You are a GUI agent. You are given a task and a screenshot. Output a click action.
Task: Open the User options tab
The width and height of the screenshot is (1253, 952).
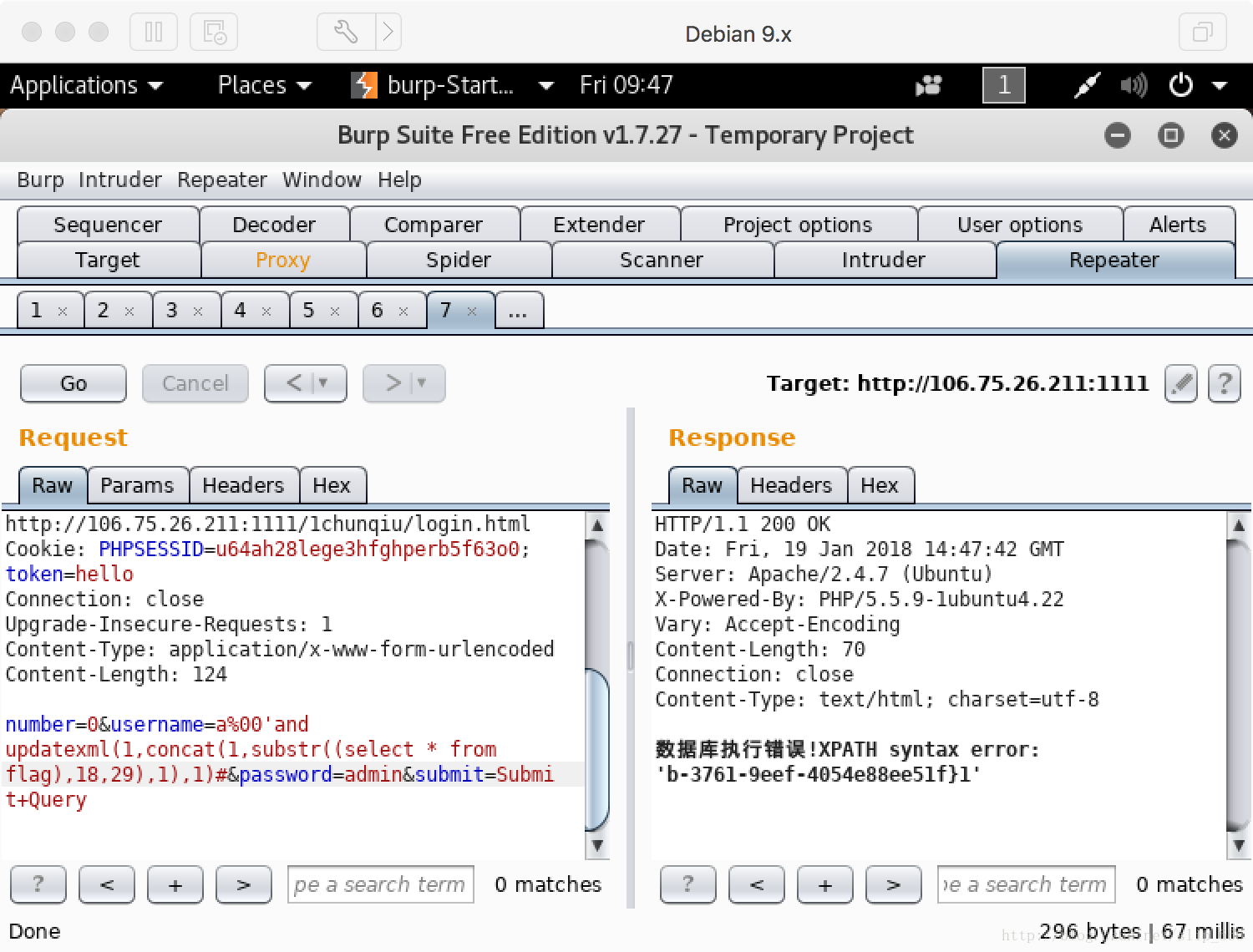[x=1020, y=225]
